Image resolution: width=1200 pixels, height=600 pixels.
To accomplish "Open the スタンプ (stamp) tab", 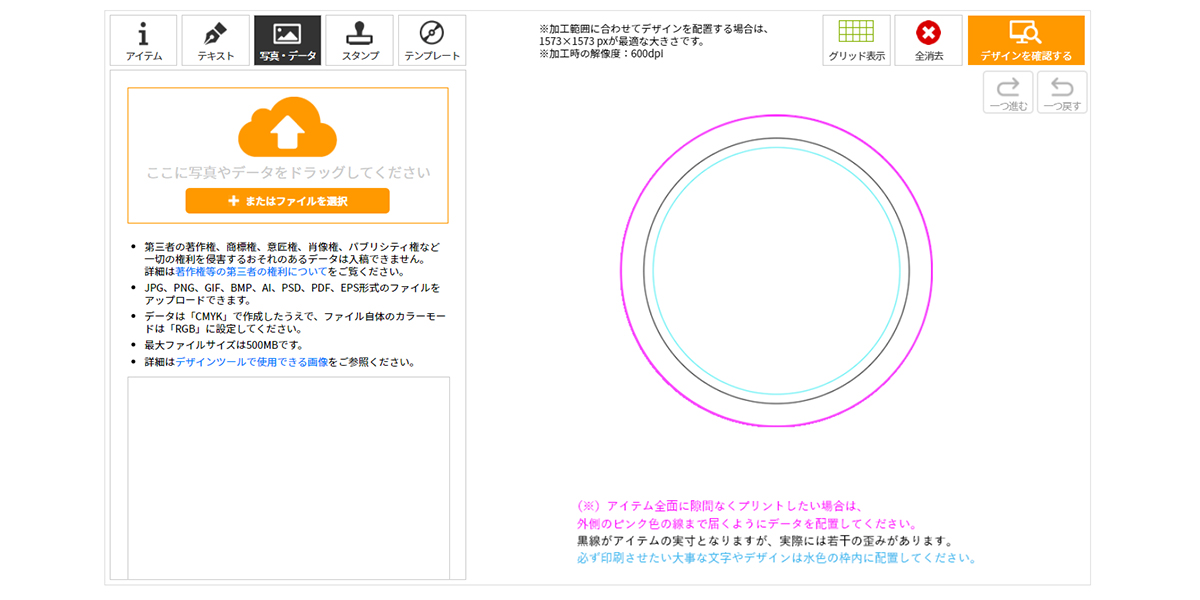I will [360, 41].
